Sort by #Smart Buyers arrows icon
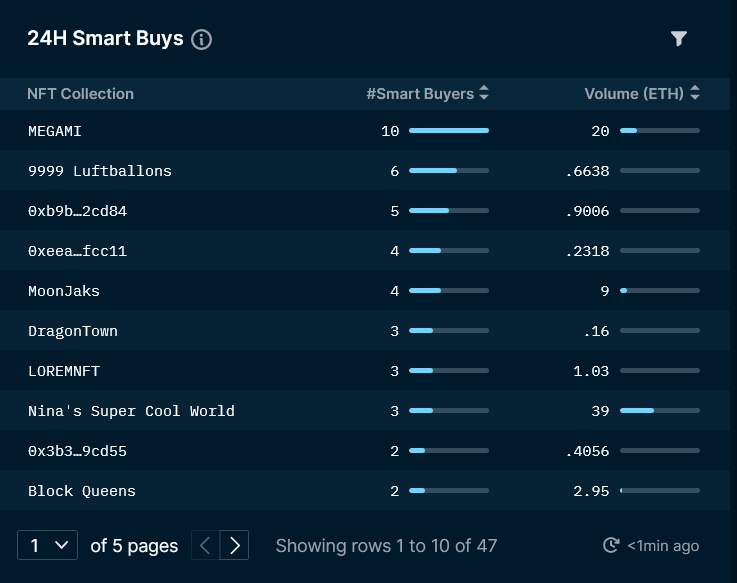 click(484, 93)
